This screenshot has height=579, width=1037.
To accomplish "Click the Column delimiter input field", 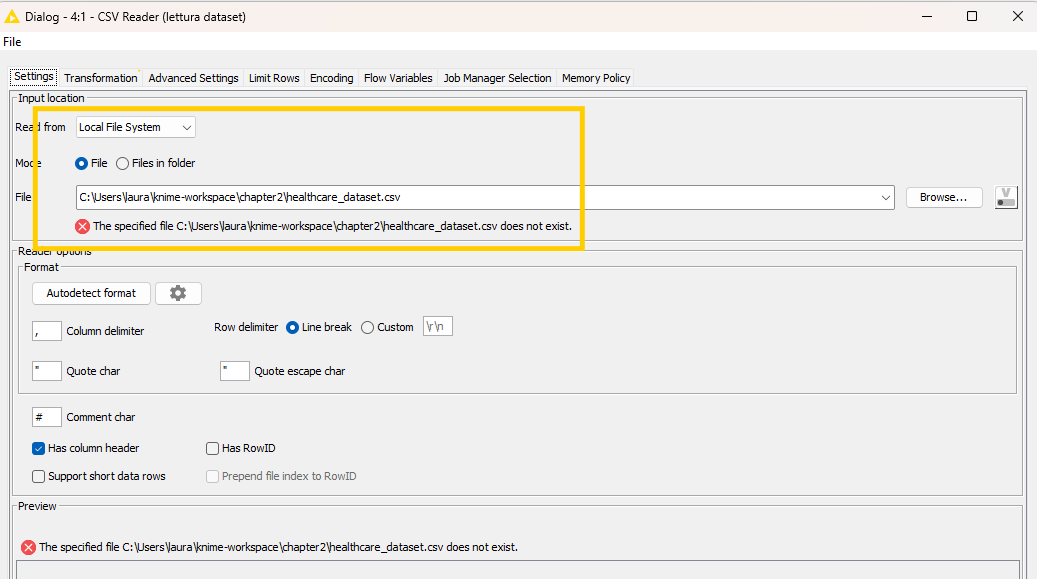I will (47, 330).
